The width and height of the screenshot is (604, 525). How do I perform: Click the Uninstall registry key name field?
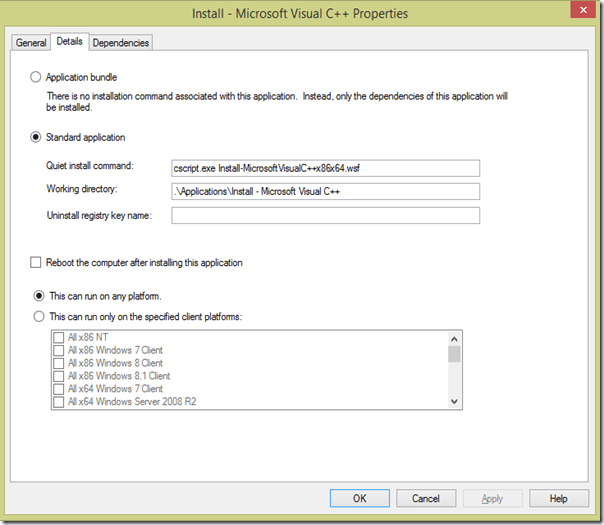click(325, 215)
